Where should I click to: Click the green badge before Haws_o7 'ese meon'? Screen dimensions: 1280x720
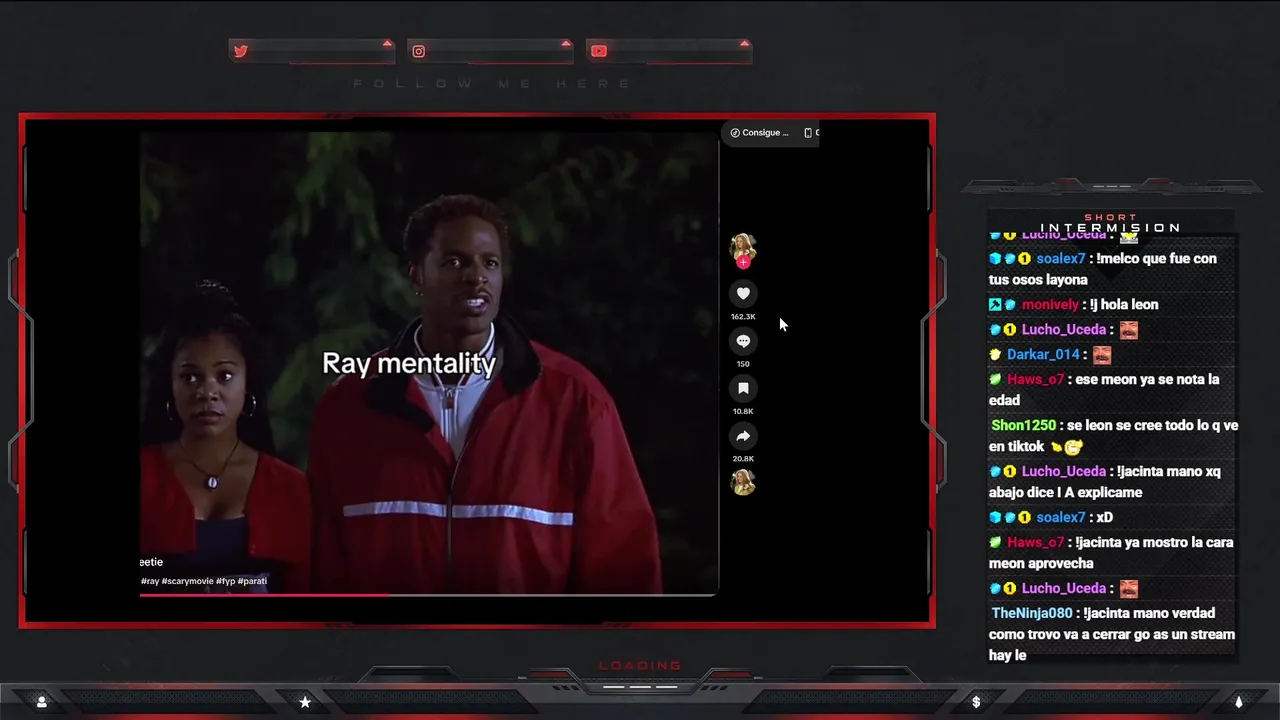click(x=995, y=379)
